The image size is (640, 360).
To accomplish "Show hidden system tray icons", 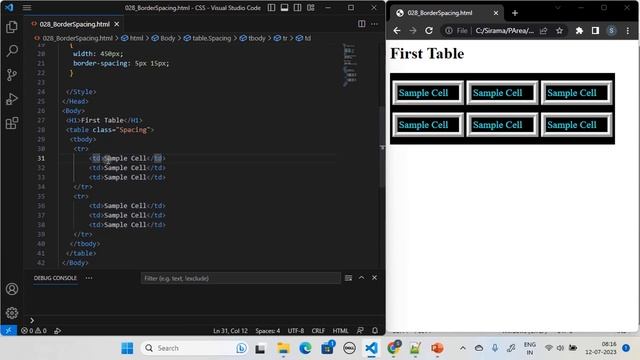I will (x=462, y=348).
